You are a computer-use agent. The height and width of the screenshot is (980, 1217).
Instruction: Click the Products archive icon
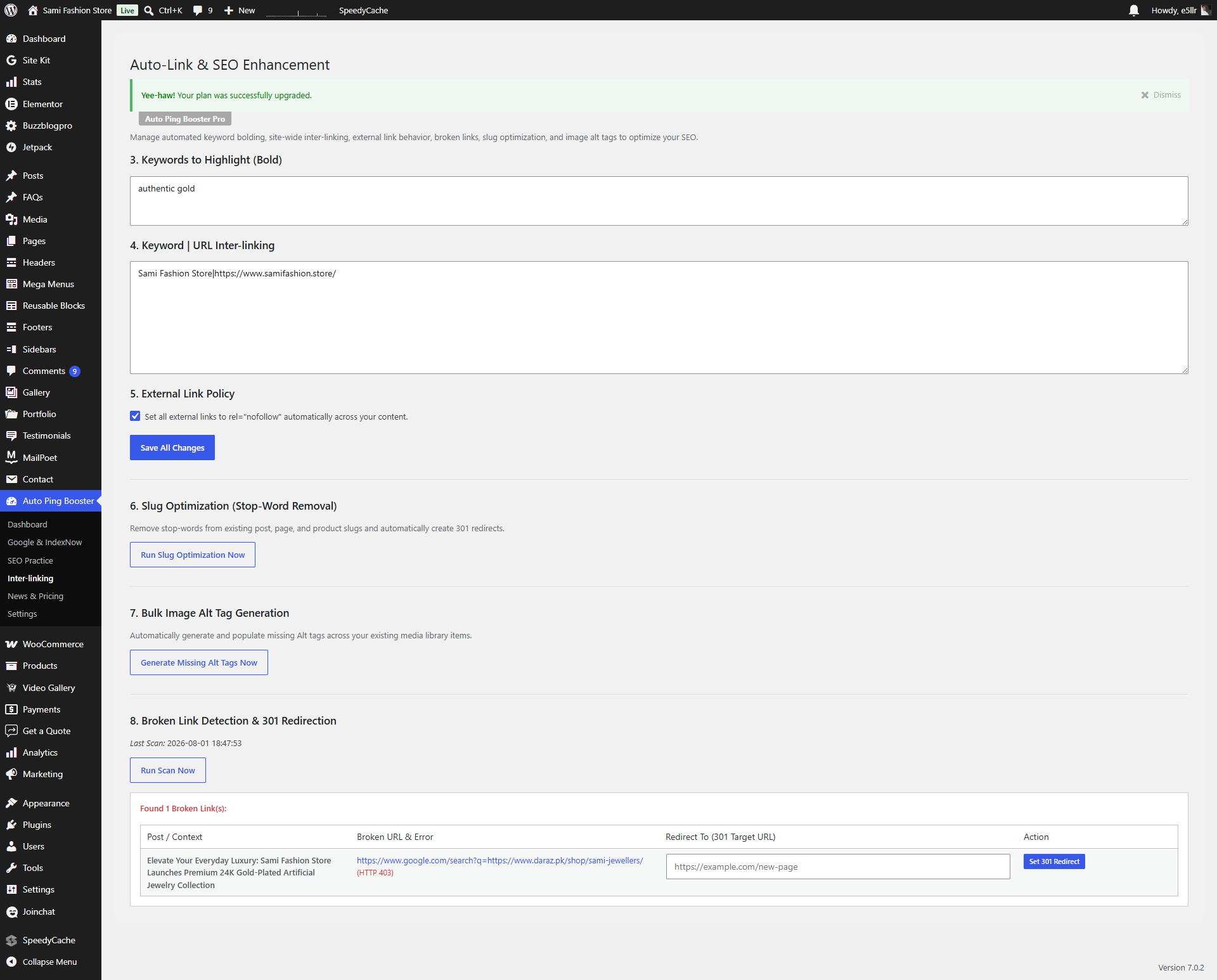point(11,666)
